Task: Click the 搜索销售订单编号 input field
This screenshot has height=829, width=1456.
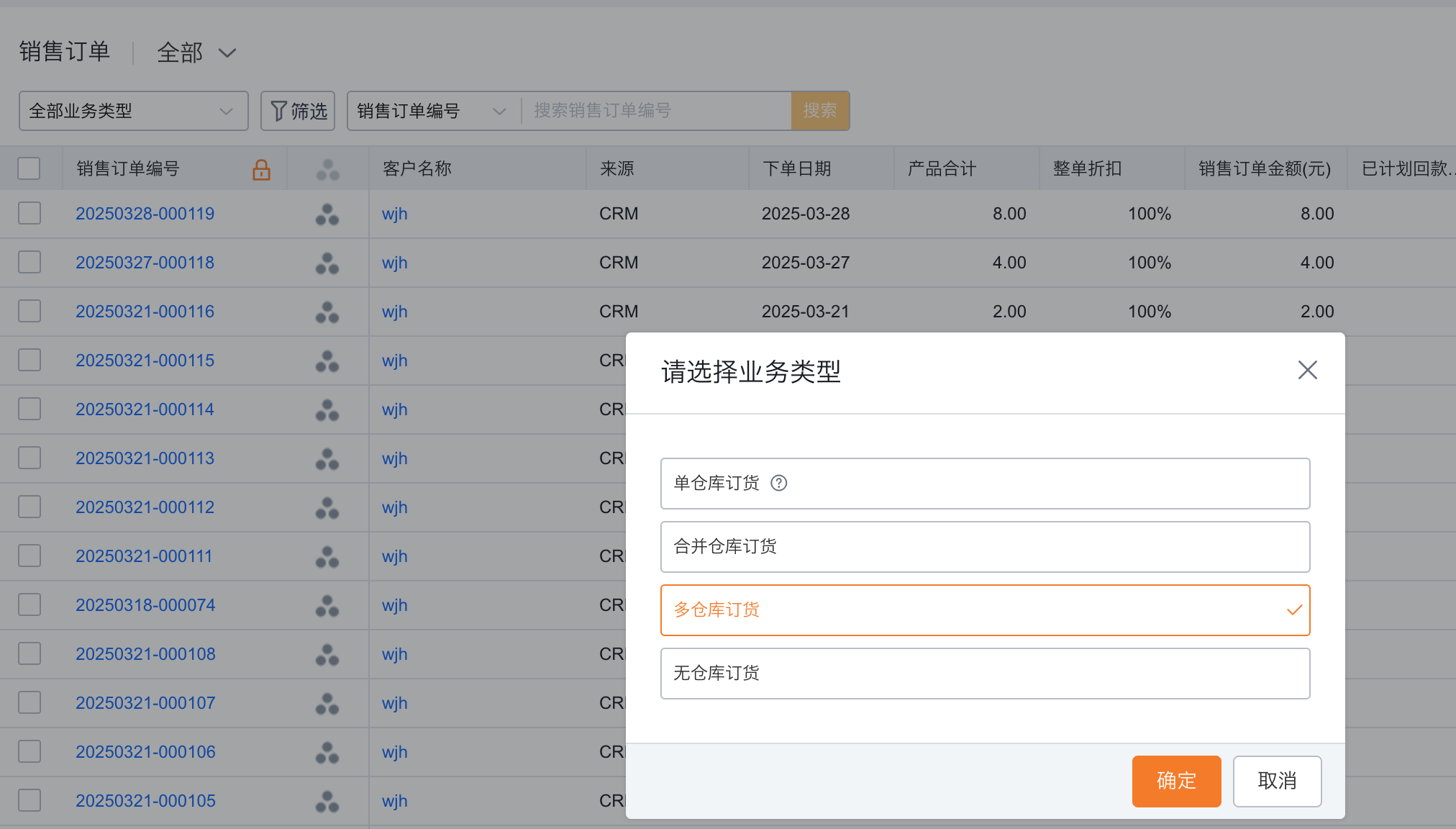Action: tap(657, 111)
